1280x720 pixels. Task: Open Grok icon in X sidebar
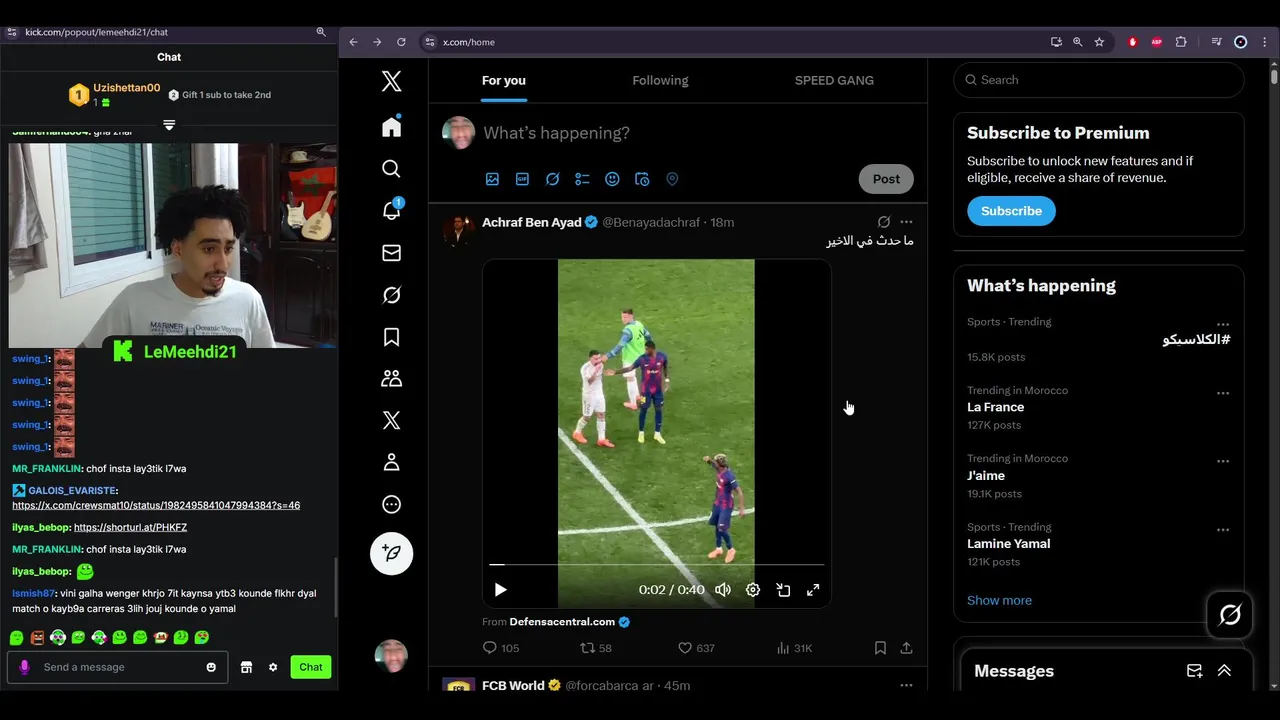[391, 295]
